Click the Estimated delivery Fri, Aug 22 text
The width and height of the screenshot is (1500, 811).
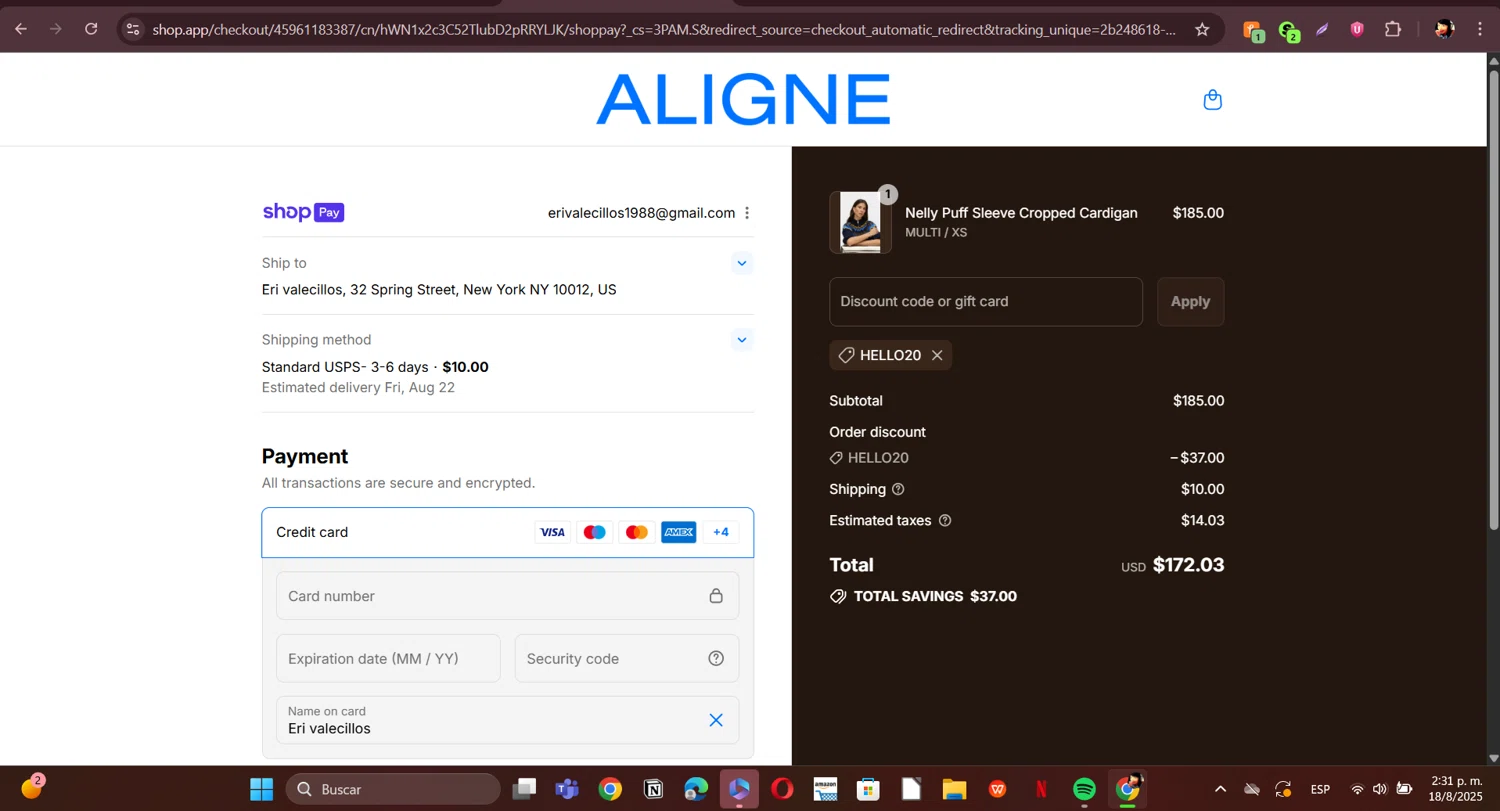click(x=358, y=387)
